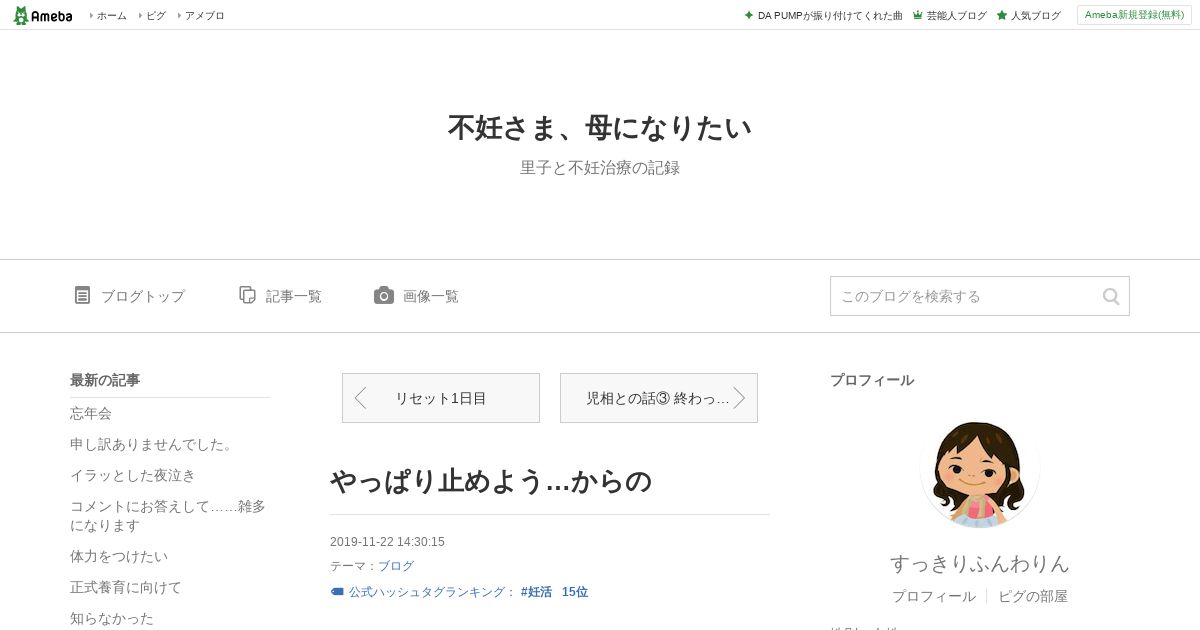
Task: Click the crown icon beside 芸能人ブログ
Action: point(918,15)
